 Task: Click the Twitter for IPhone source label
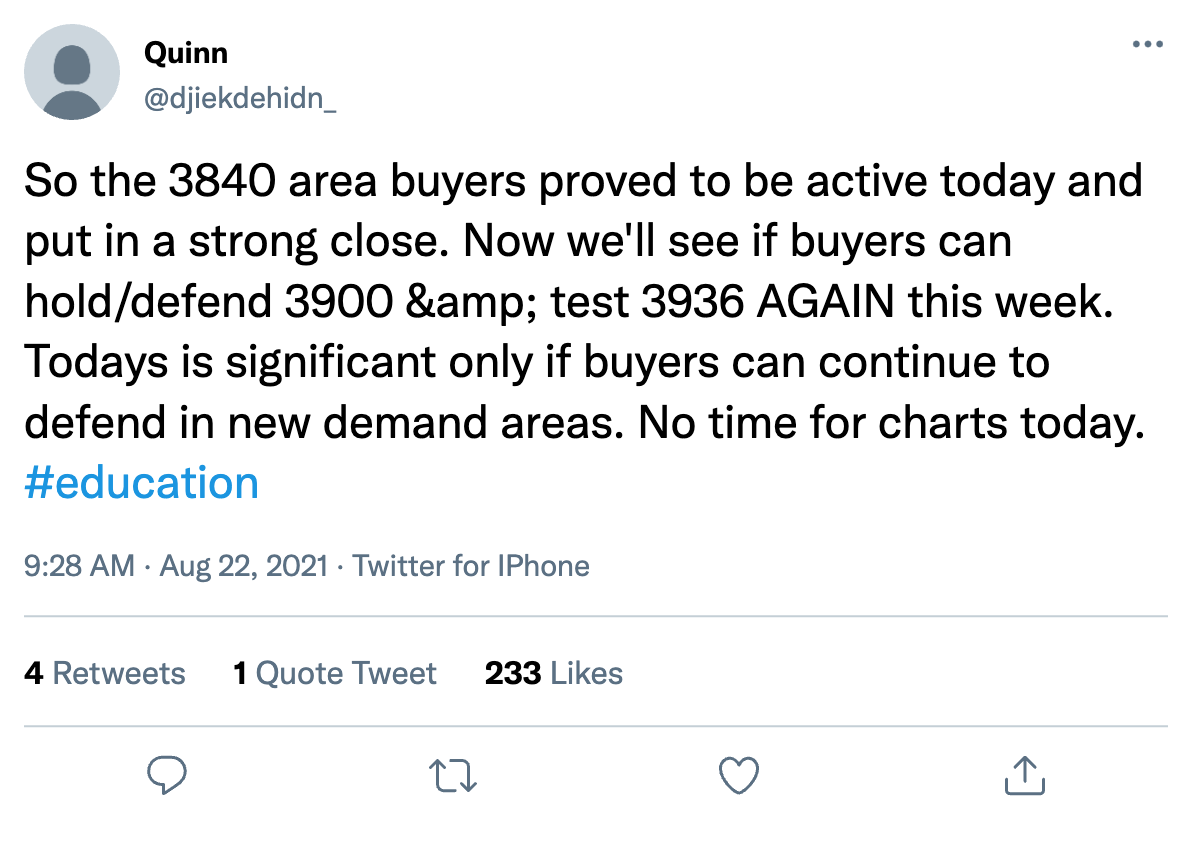471,566
